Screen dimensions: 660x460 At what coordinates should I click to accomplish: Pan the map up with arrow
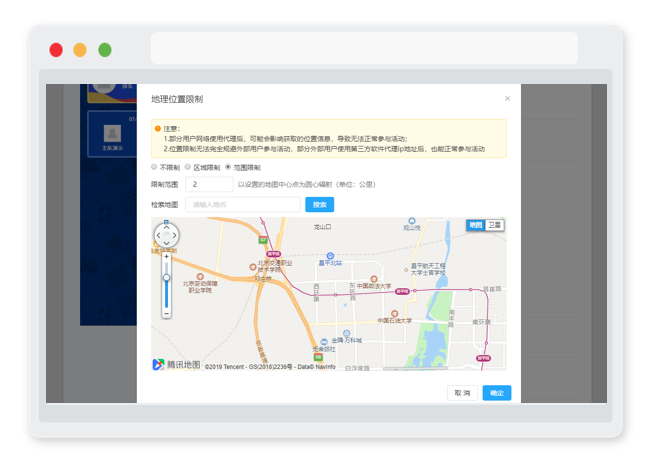(166, 228)
